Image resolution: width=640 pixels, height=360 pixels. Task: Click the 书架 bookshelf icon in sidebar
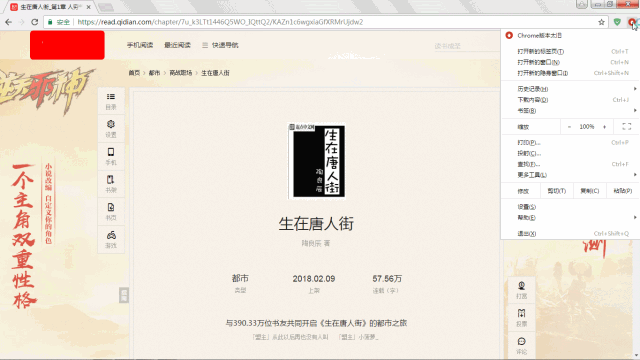(x=111, y=184)
